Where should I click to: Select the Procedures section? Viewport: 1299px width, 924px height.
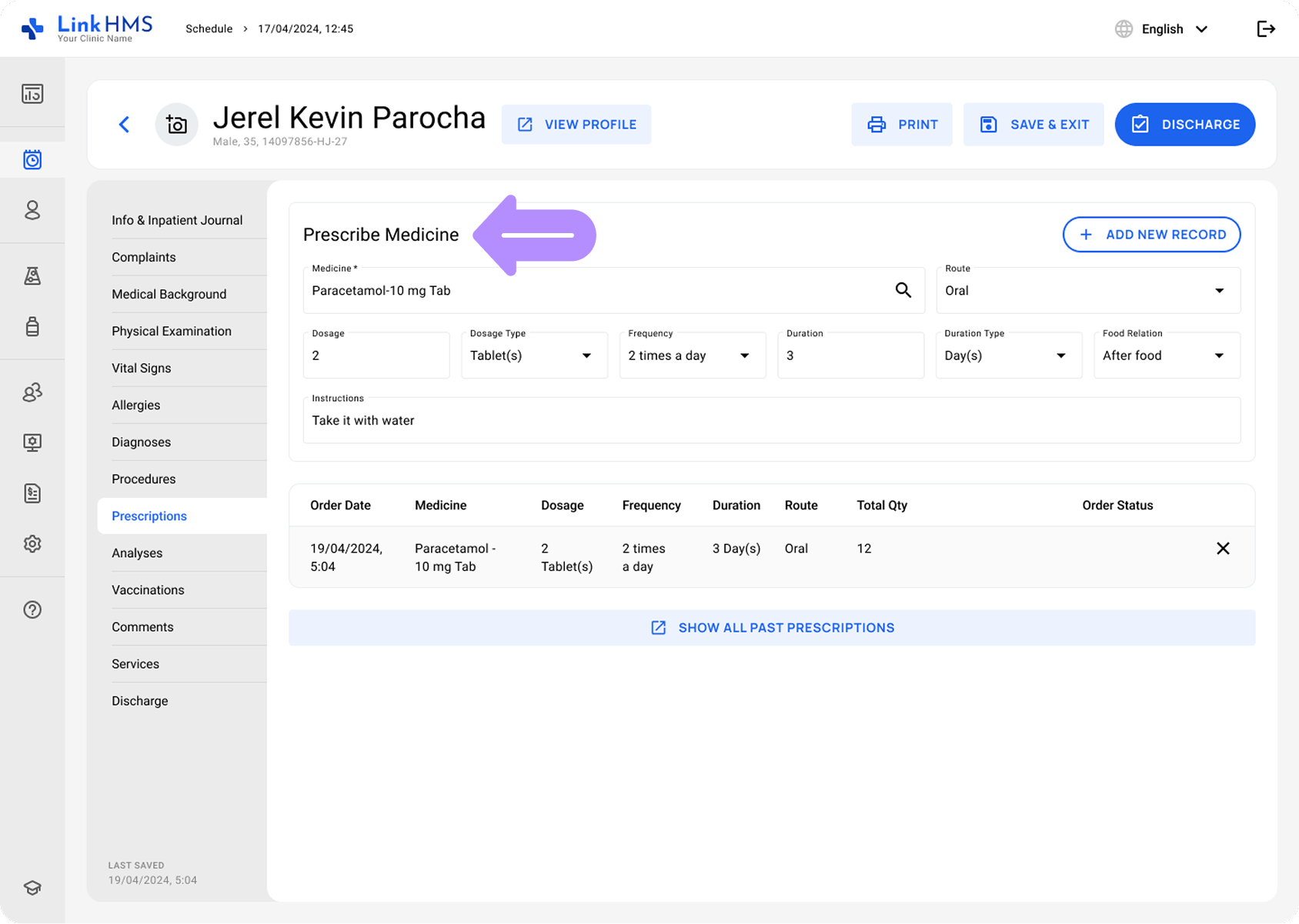(x=144, y=479)
